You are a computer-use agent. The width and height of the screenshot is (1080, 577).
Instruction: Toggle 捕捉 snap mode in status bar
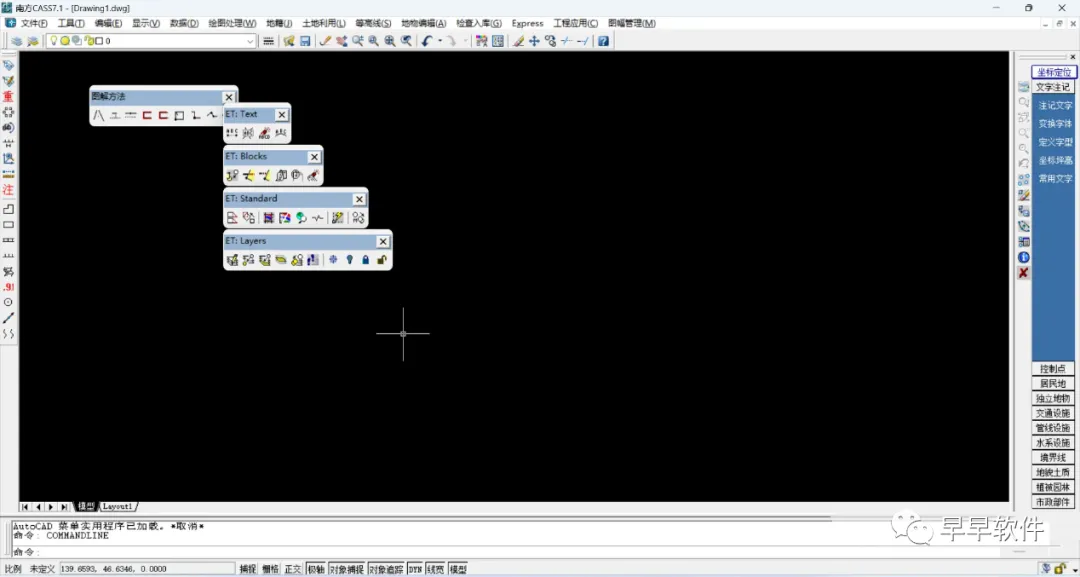tap(248, 569)
